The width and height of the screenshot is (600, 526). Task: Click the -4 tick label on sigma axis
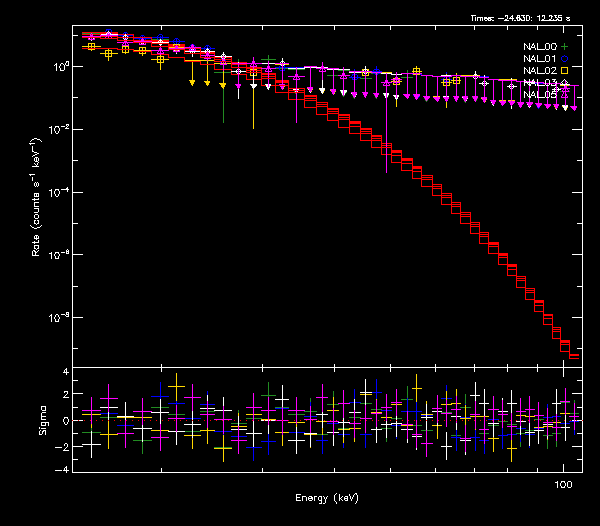[62, 469]
